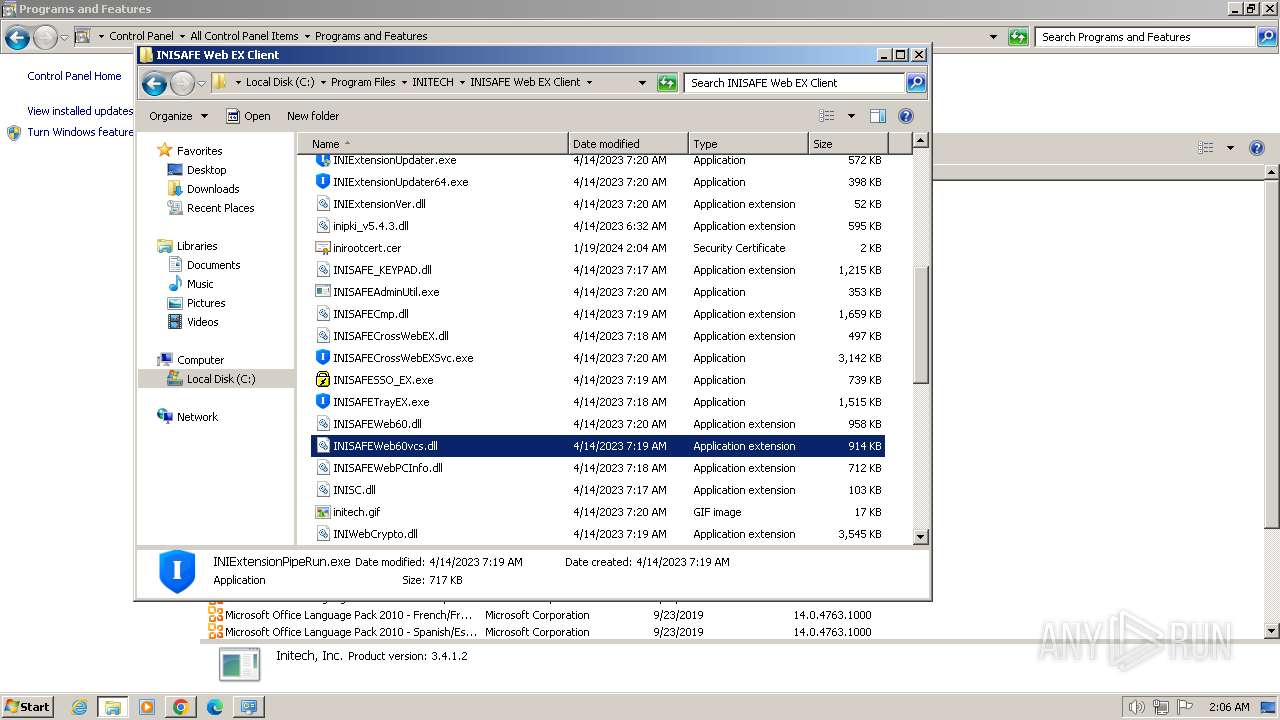Click the Search INISAFE Web EX Client field

coord(795,83)
